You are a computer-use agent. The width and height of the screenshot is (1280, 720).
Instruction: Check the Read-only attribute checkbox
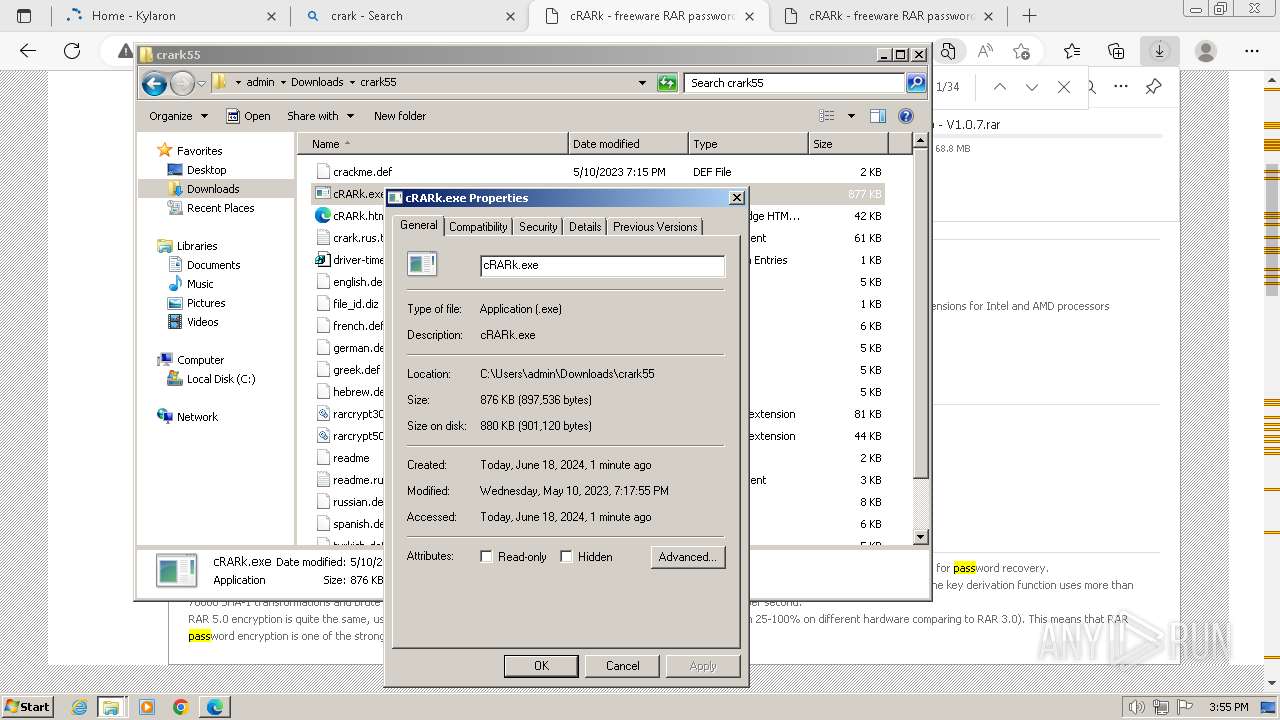pos(487,557)
